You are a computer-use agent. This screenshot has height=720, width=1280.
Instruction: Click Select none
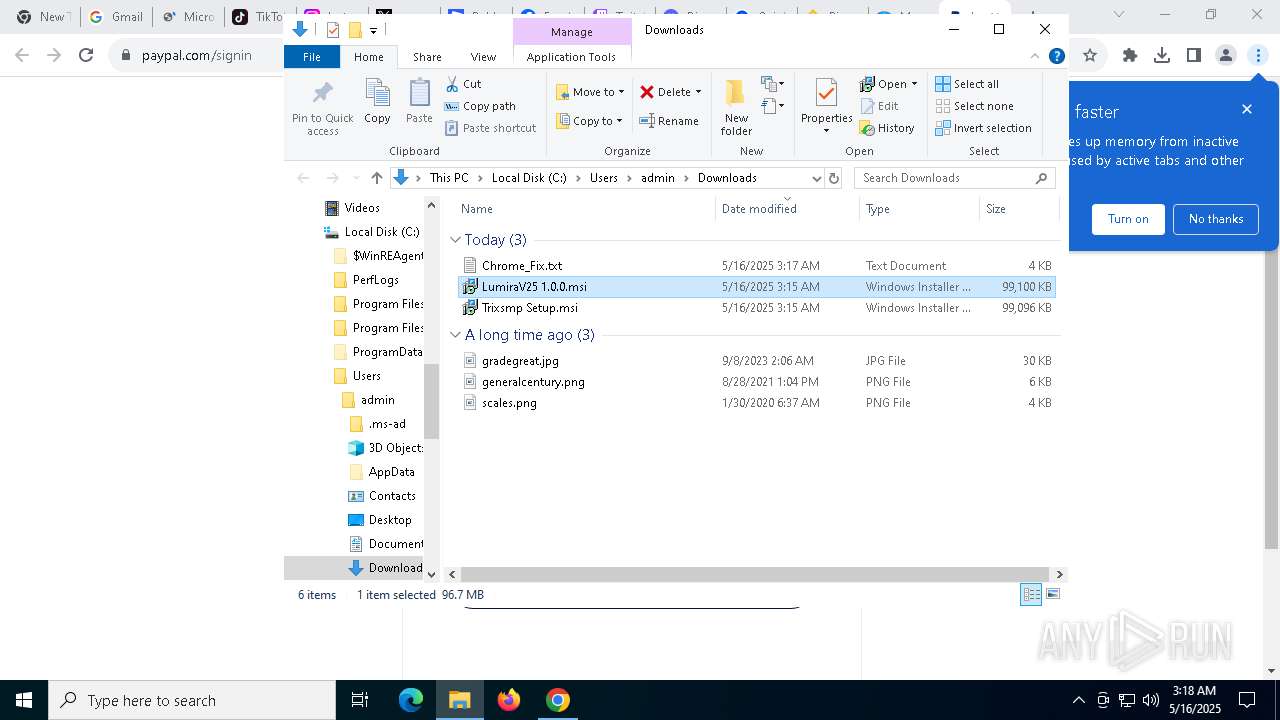pos(974,106)
